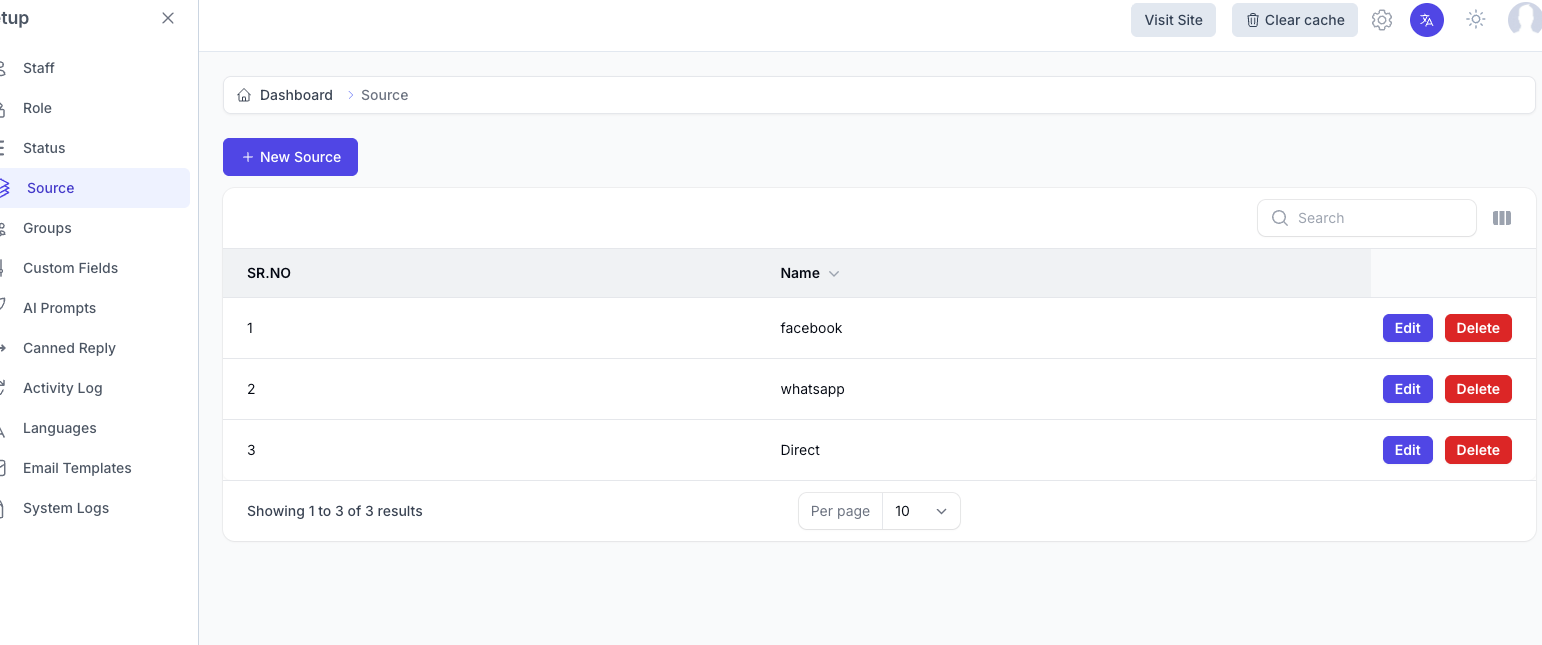This screenshot has width=1542, height=645.
Task: Expand the user avatar menu
Action: point(1524,20)
